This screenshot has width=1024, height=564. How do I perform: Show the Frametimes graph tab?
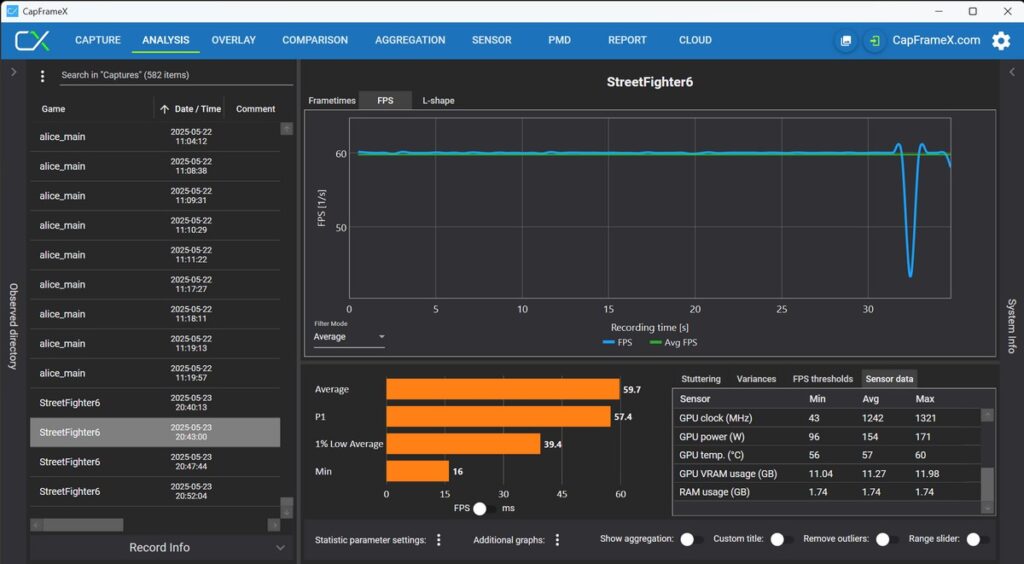click(x=332, y=101)
